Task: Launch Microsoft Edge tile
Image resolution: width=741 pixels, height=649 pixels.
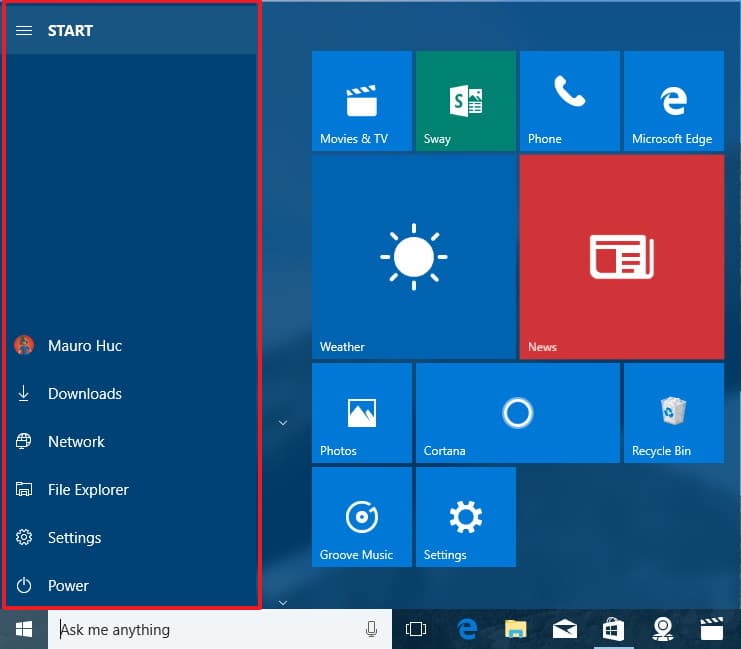Action: (x=674, y=101)
